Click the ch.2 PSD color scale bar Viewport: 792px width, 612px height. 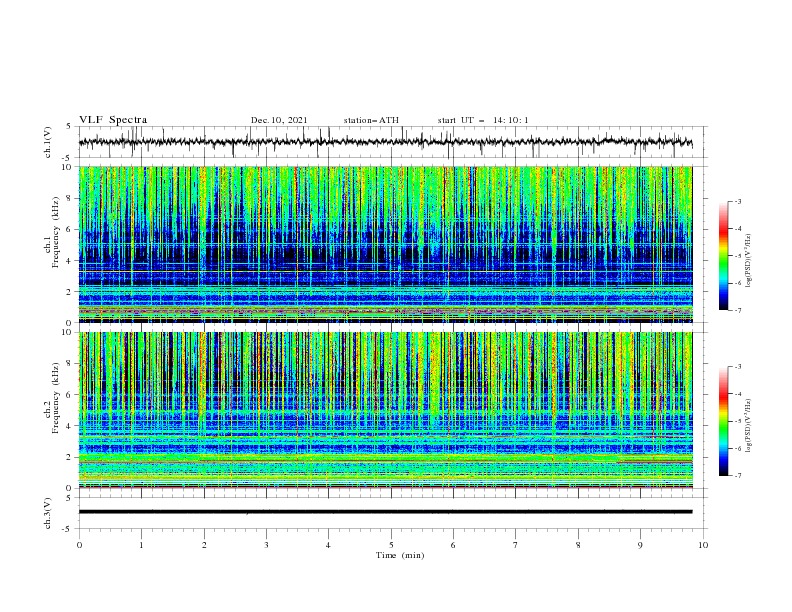[724, 421]
